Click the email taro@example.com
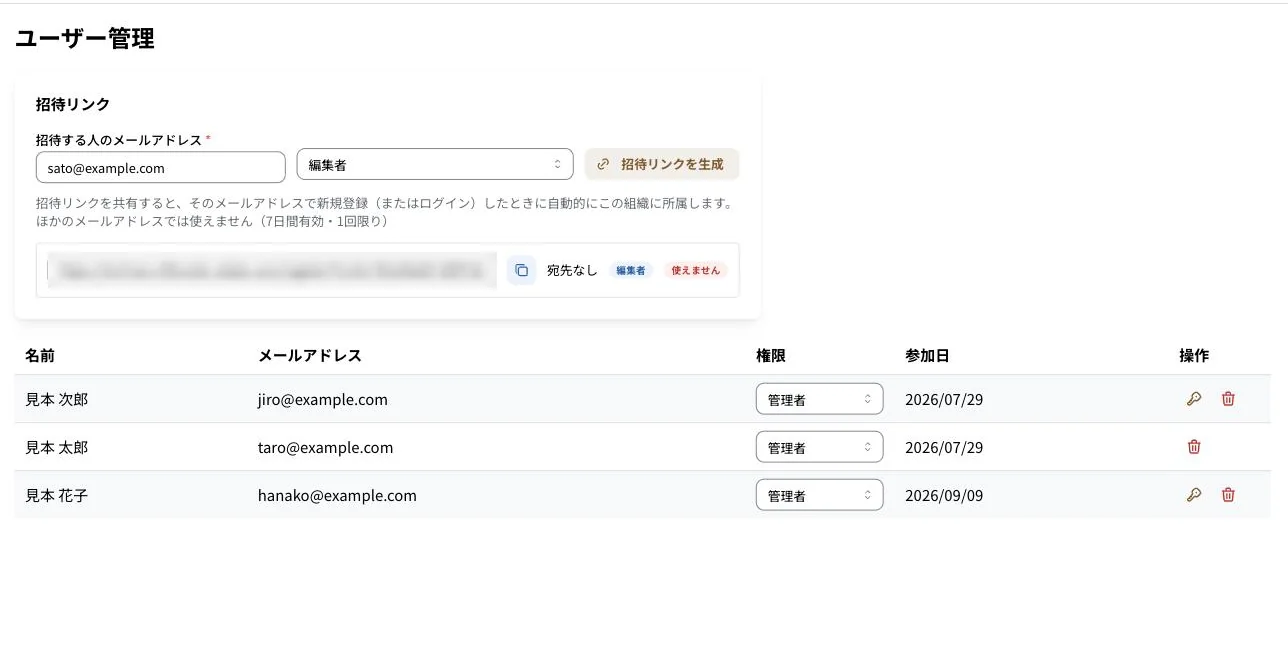This screenshot has height=647, width=1288. (x=326, y=447)
